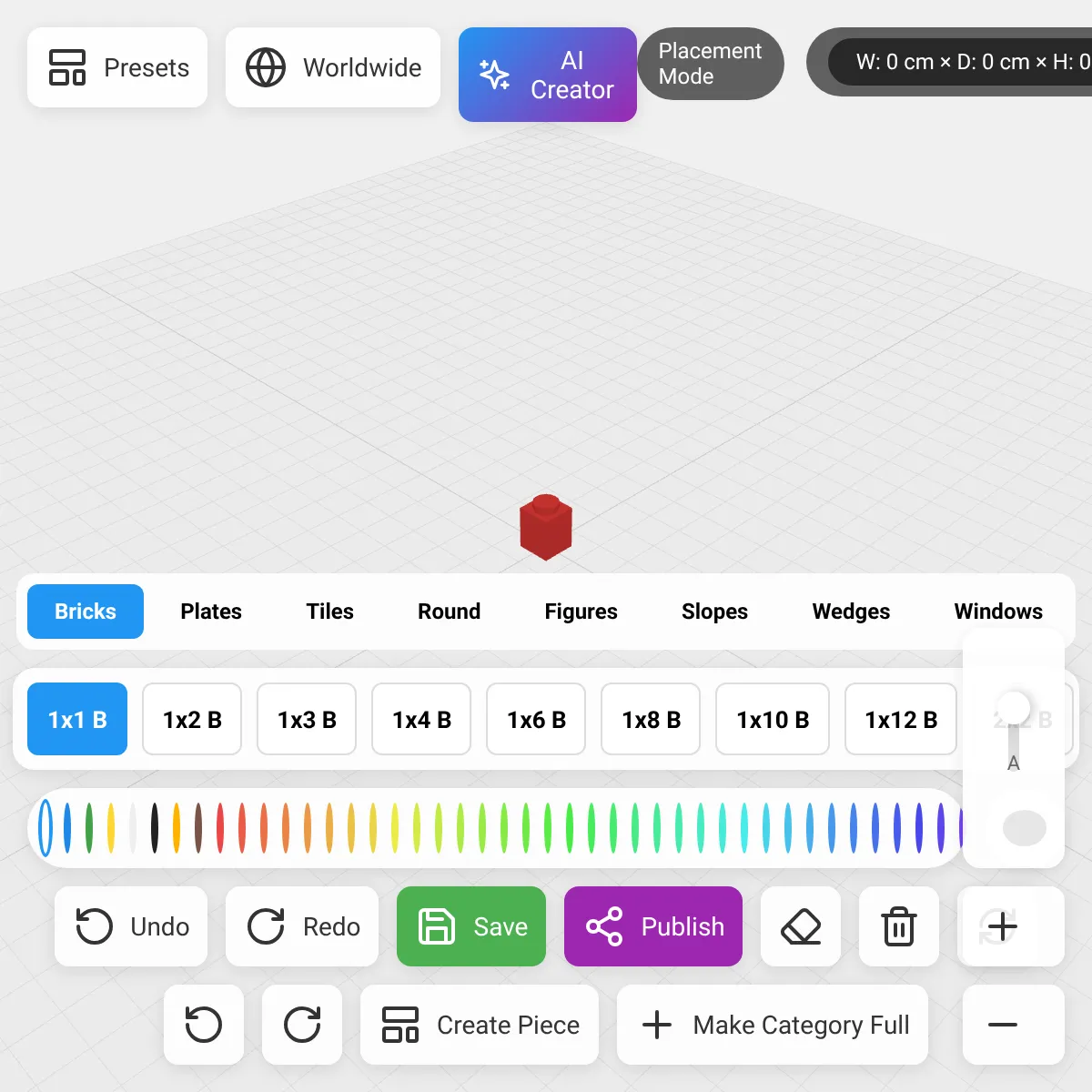Switch to the Slopes category tab
The height and width of the screenshot is (1092, 1092).
(x=714, y=612)
